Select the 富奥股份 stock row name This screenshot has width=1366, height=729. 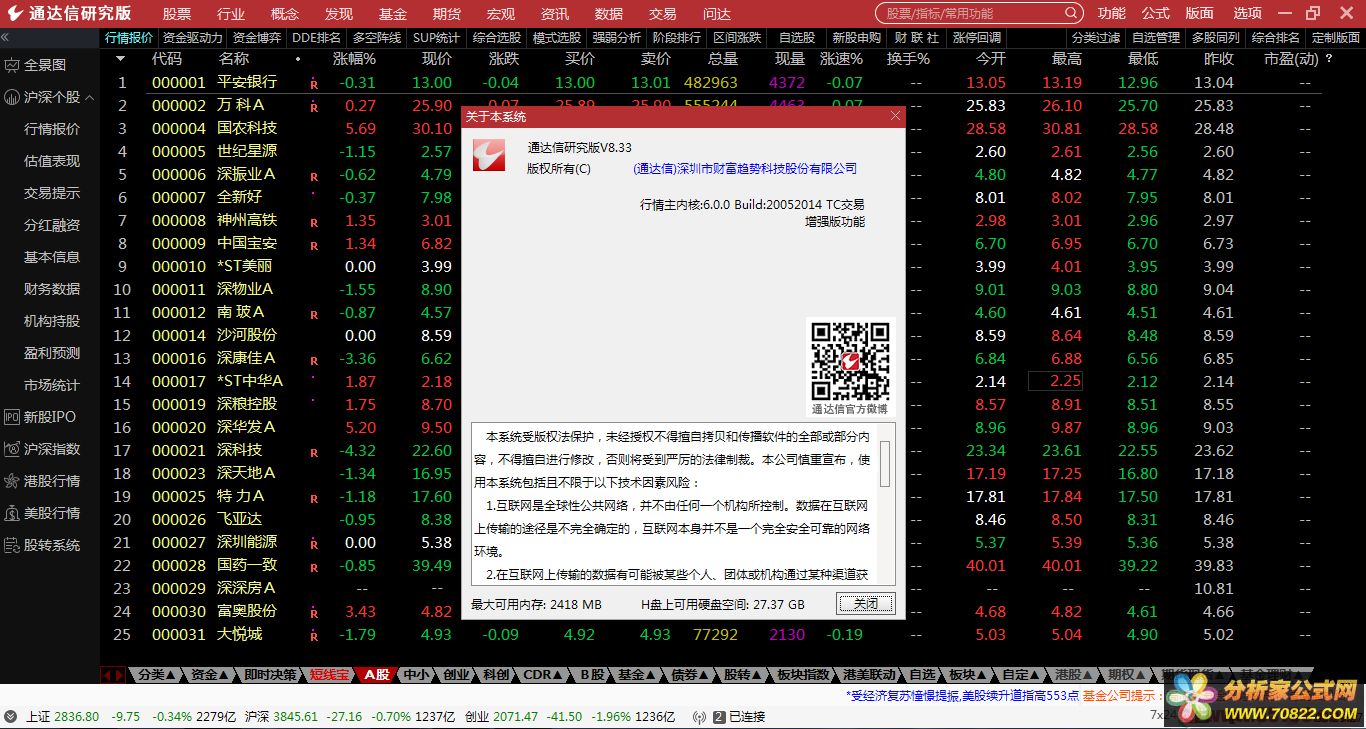tap(247, 612)
